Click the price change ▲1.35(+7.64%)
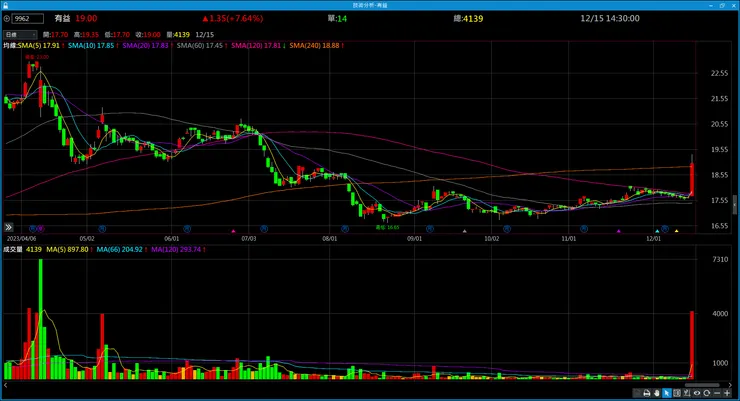The height and width of the screenshot is (401, 740). pos(233,18)
